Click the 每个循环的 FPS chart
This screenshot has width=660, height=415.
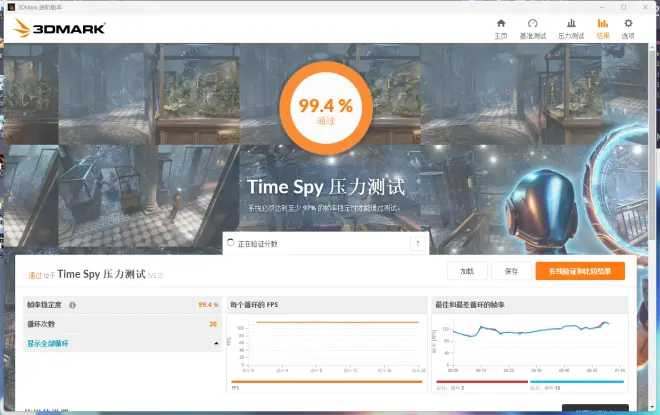[x=327, y=343]
